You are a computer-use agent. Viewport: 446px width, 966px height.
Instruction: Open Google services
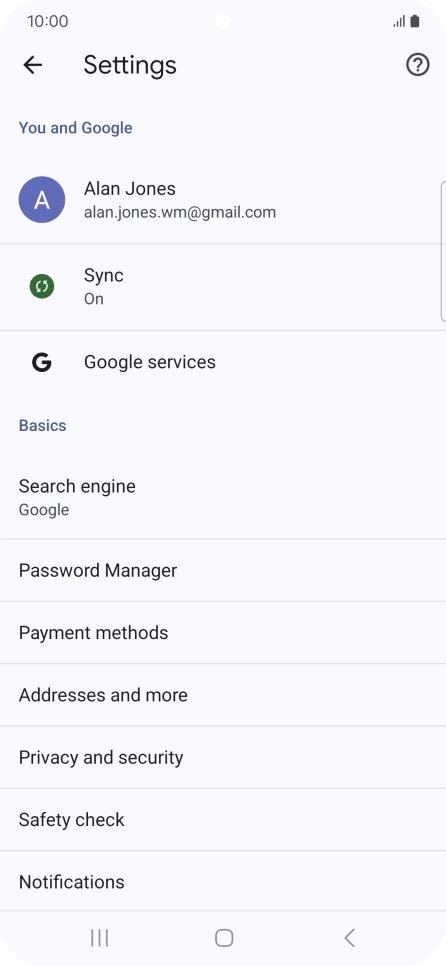click(x=223, y=362)
